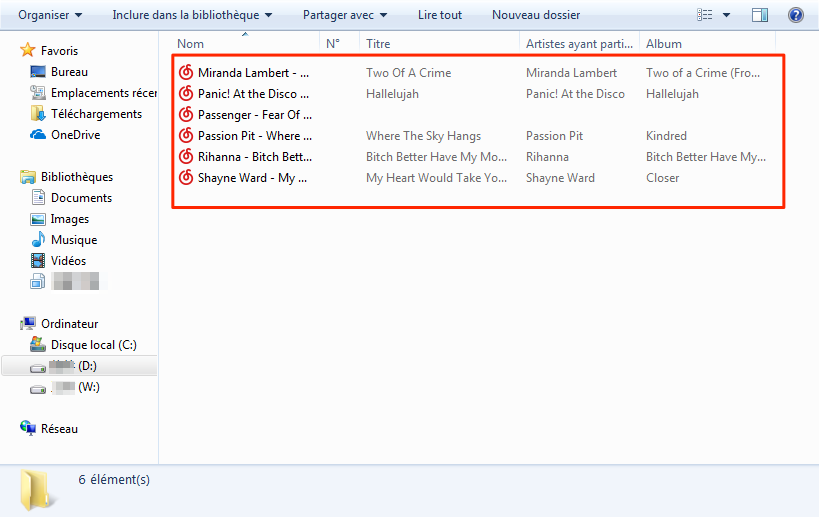819x517 pixels.
Task: Open Musique library in sidebar
Action: pos(74,240)
